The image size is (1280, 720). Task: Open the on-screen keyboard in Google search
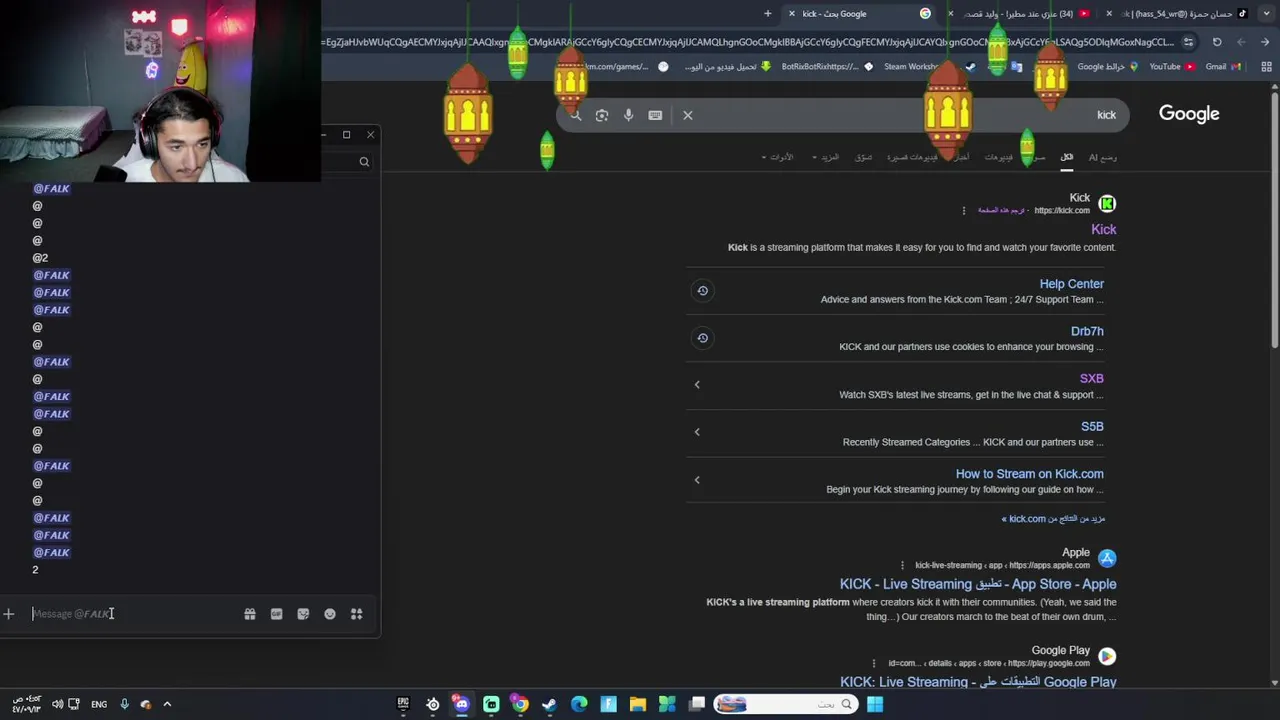(x=655, y=115)
